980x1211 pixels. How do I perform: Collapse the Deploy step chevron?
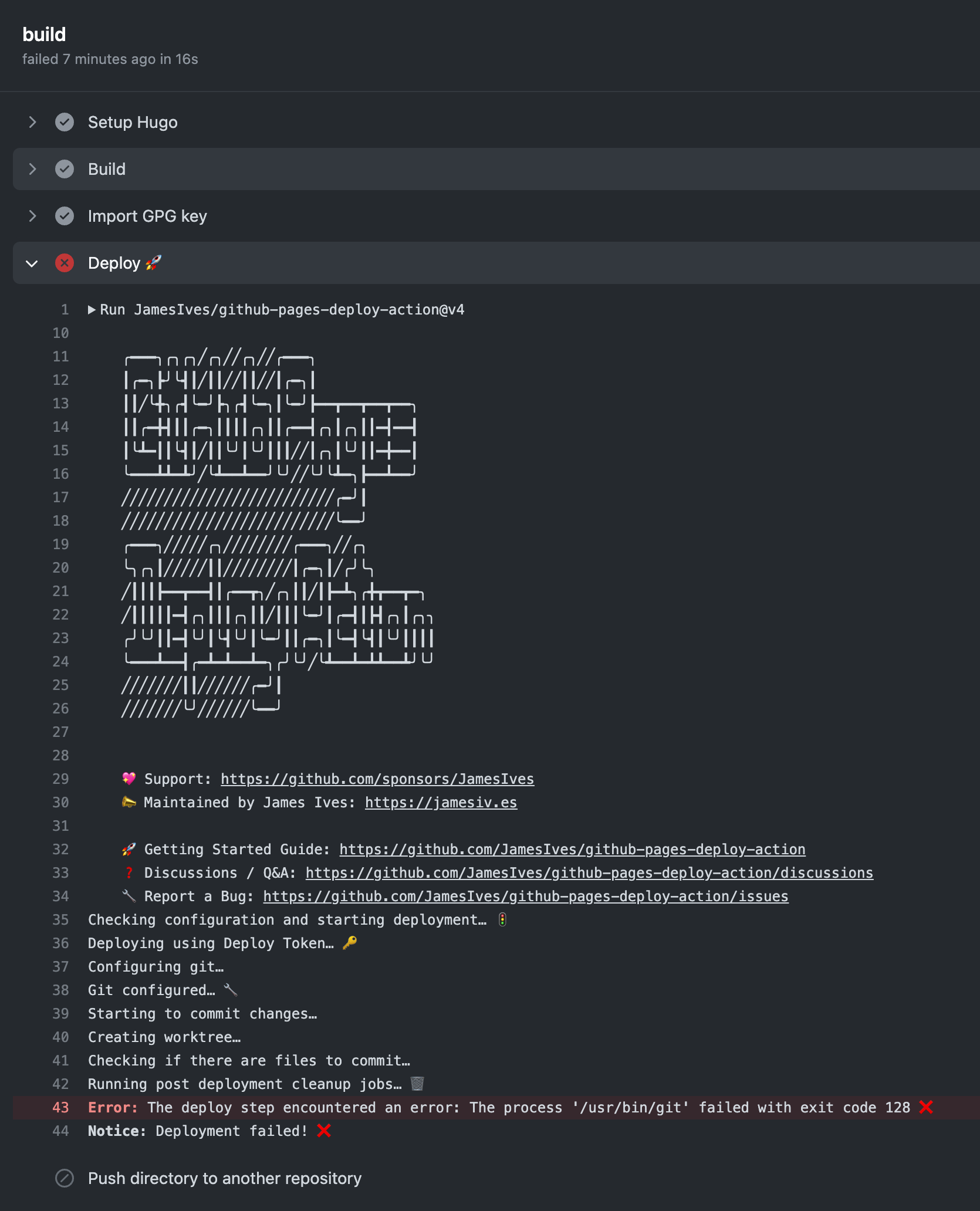coord(32,263)
